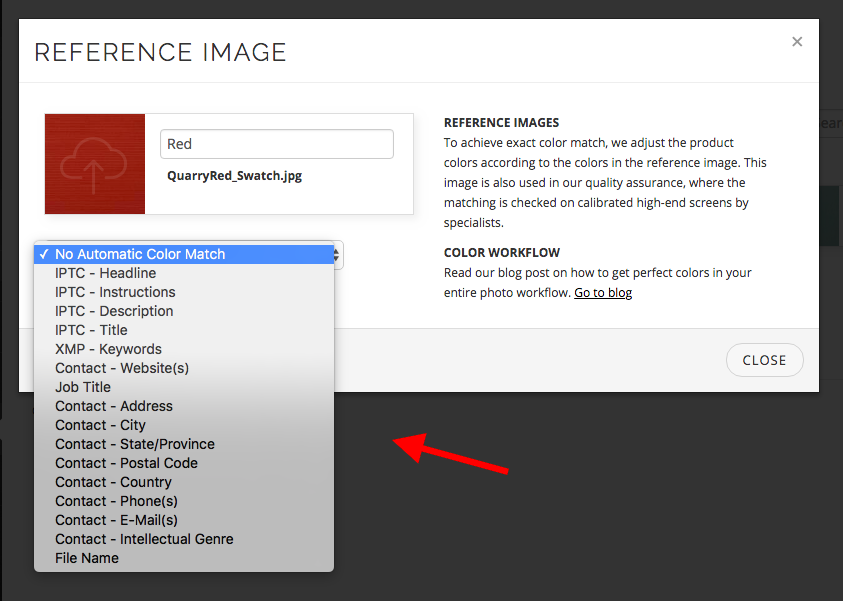Image resolution: width=843 pixels, height=601 pixels.
Task: Choose Contact - Postal Code entry
Action: coord(126,463)
